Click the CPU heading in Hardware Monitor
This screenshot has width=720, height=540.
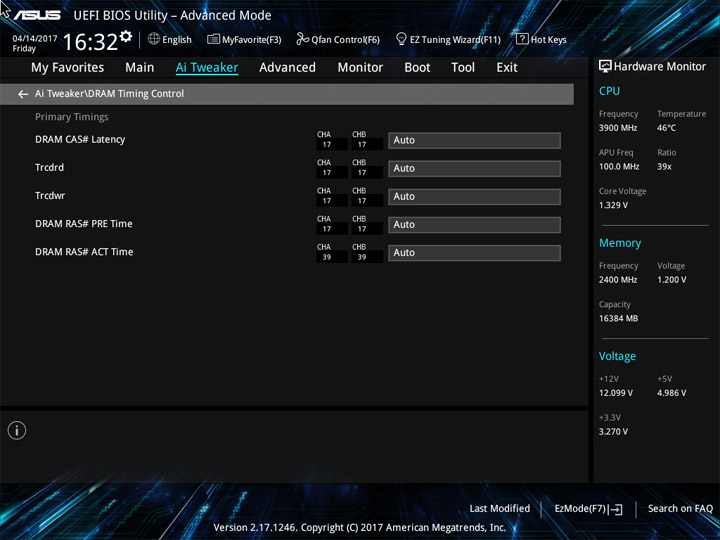609,91
